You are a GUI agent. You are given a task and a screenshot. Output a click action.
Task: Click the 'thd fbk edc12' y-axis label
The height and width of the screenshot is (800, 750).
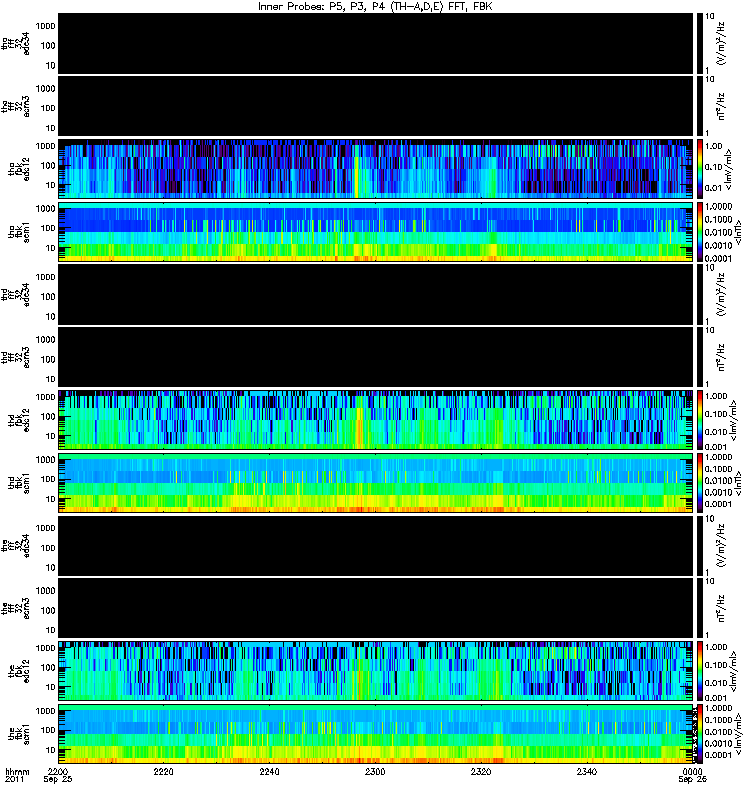tap(19, 420)
